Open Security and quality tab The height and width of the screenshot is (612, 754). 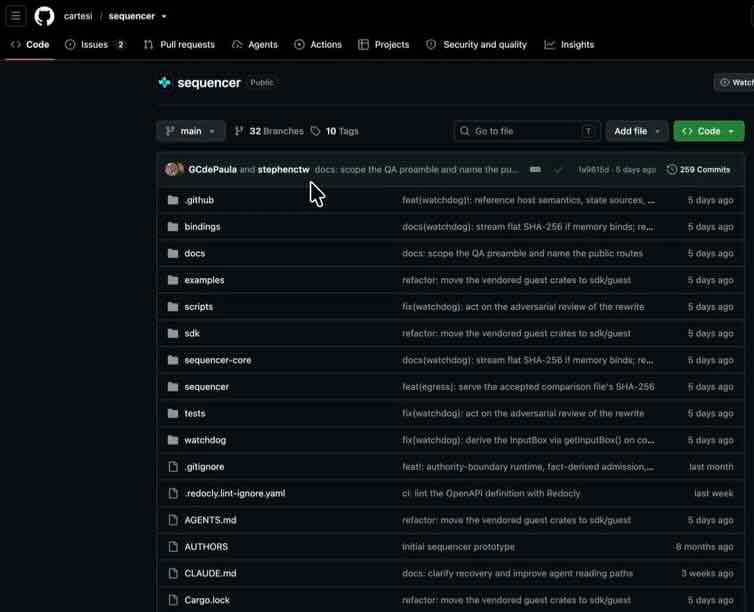click(477, 45)
